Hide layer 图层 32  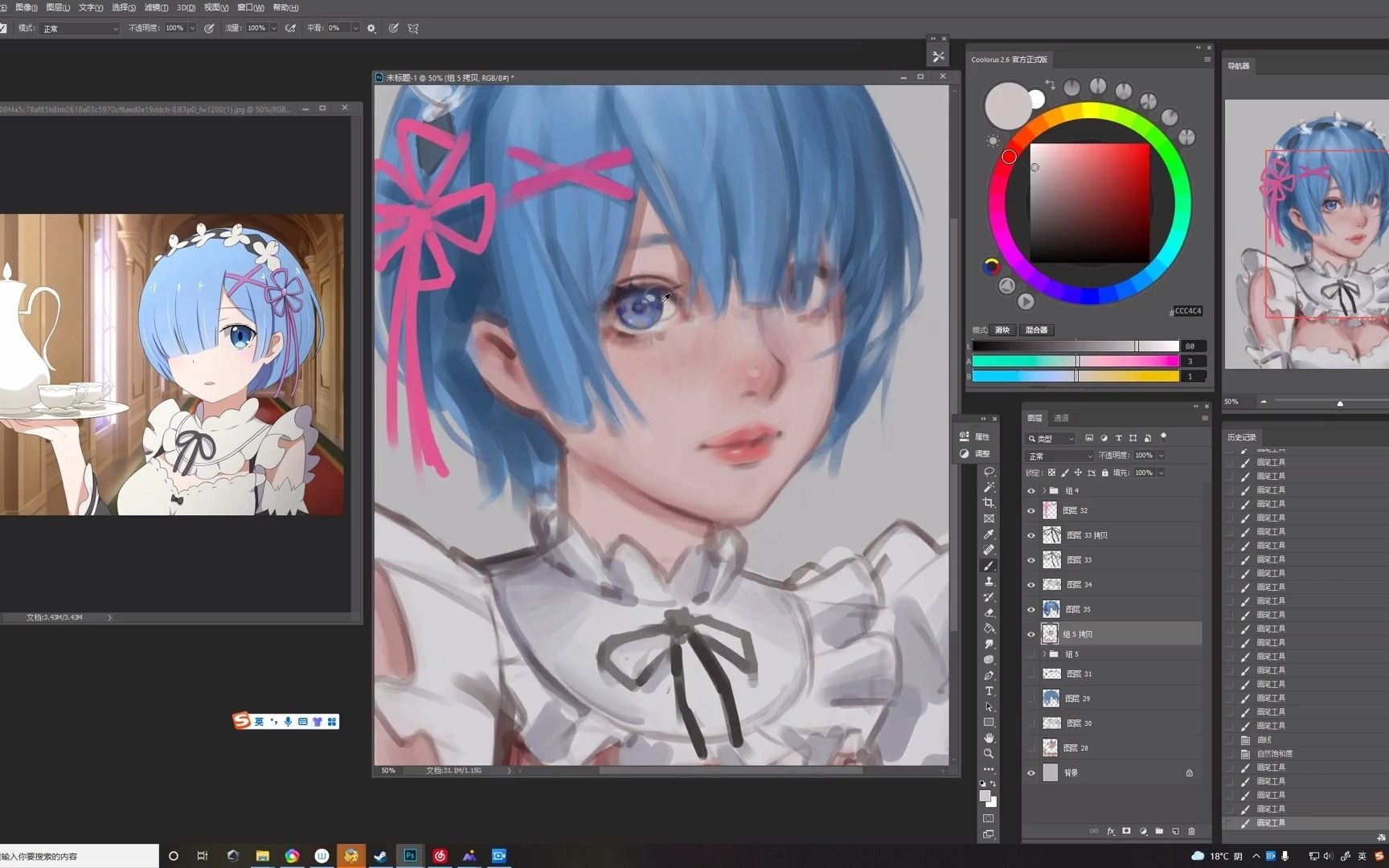click(x=1031, y=510)
